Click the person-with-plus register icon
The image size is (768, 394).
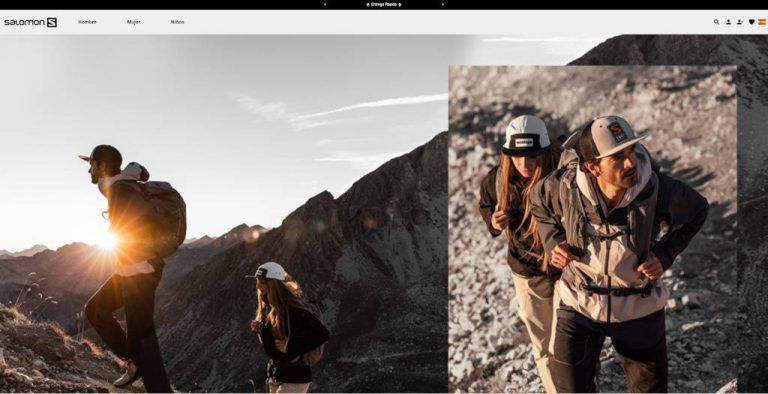(740, 22)
